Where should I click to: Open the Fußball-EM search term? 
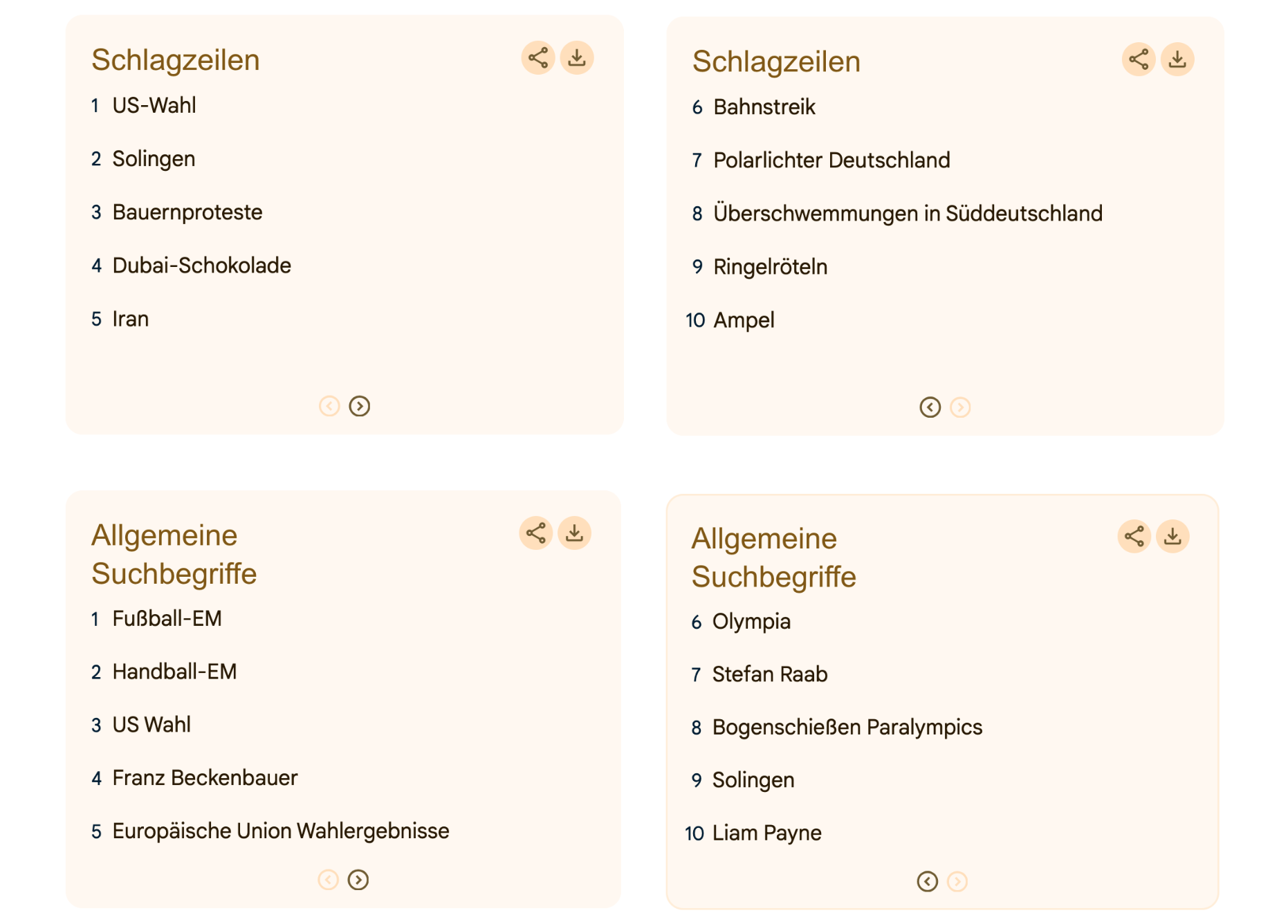(x=167, y=618)
